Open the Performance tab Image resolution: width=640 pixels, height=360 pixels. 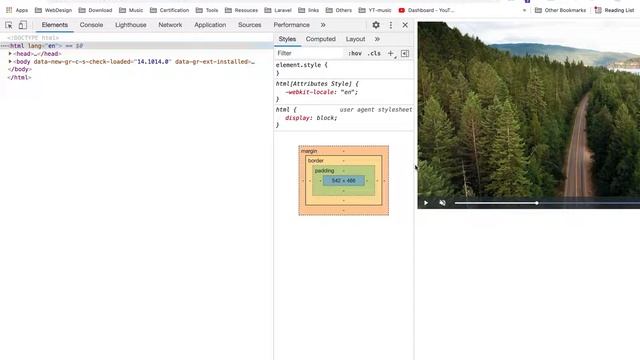[291, 25]
